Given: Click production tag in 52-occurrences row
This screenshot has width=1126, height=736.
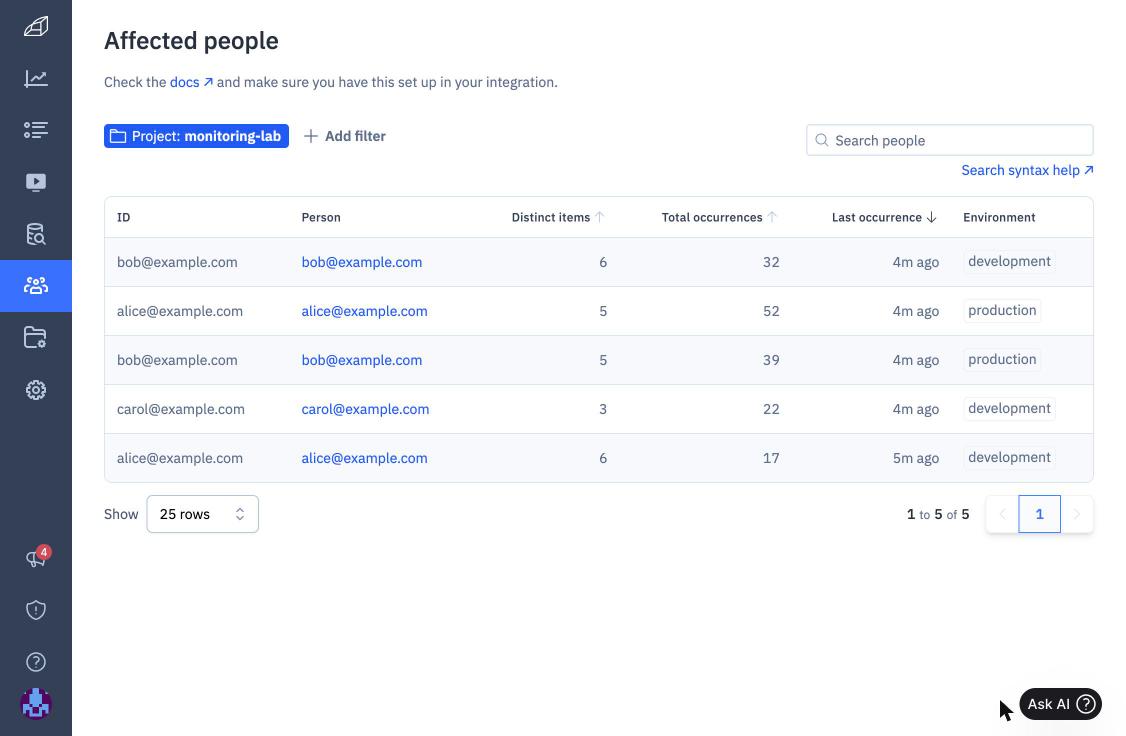Looking at the screenshot, I should click(x=1002, y=310).
